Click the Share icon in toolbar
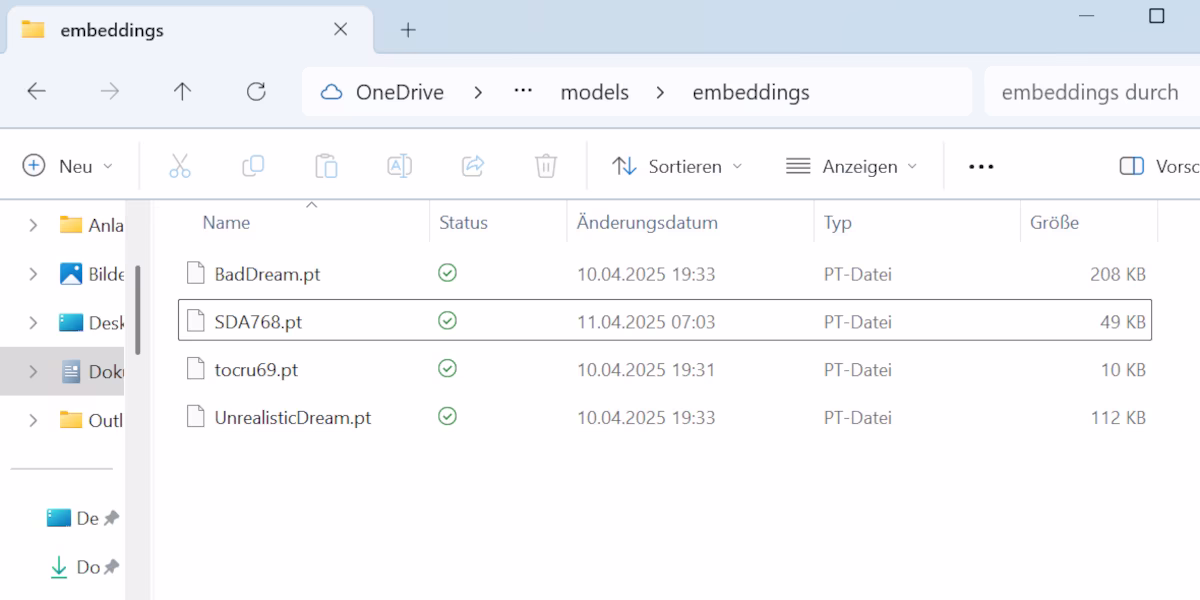1200x600 pixels. 473,166
